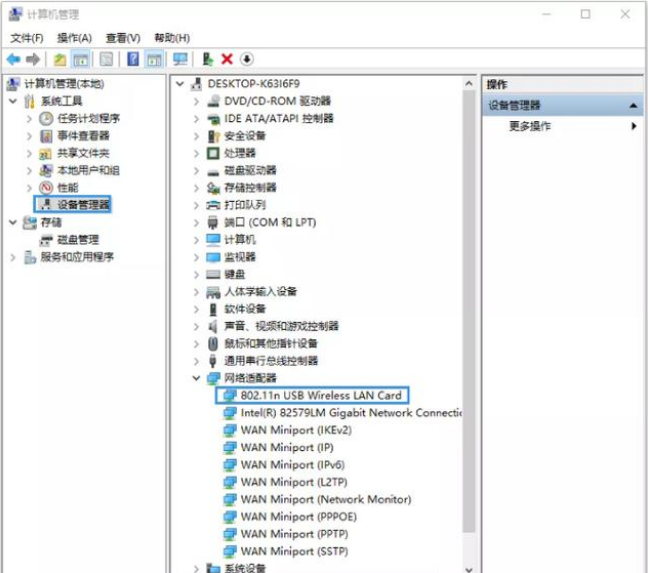Click the Forward arrow toolbar icon

click(x=33, y=59)
